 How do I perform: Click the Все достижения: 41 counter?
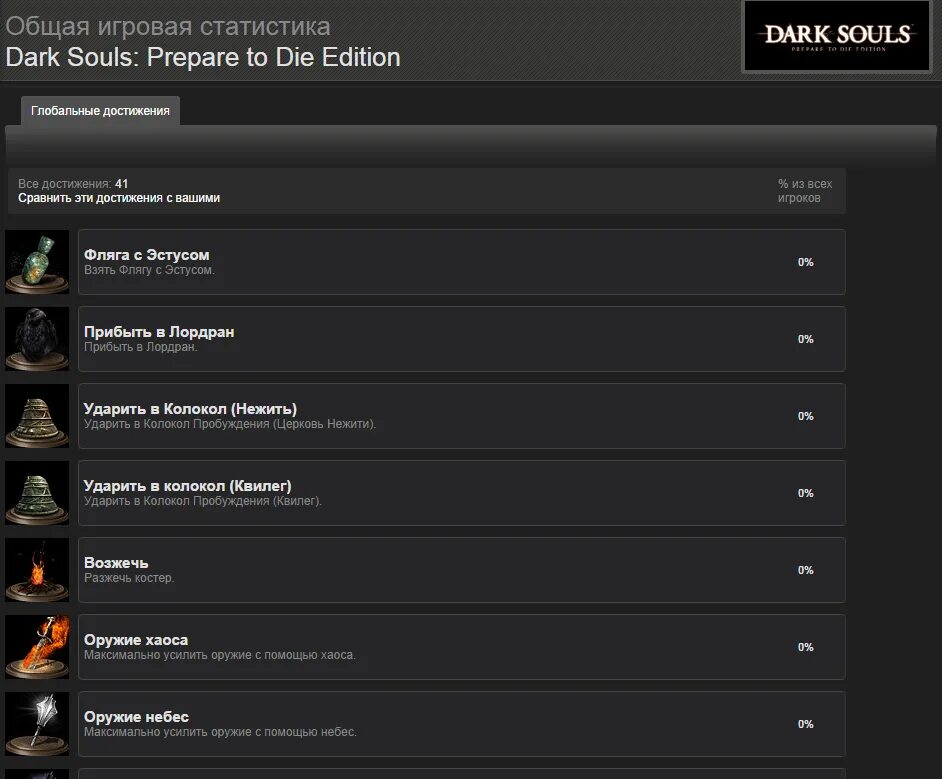(73, 184)
